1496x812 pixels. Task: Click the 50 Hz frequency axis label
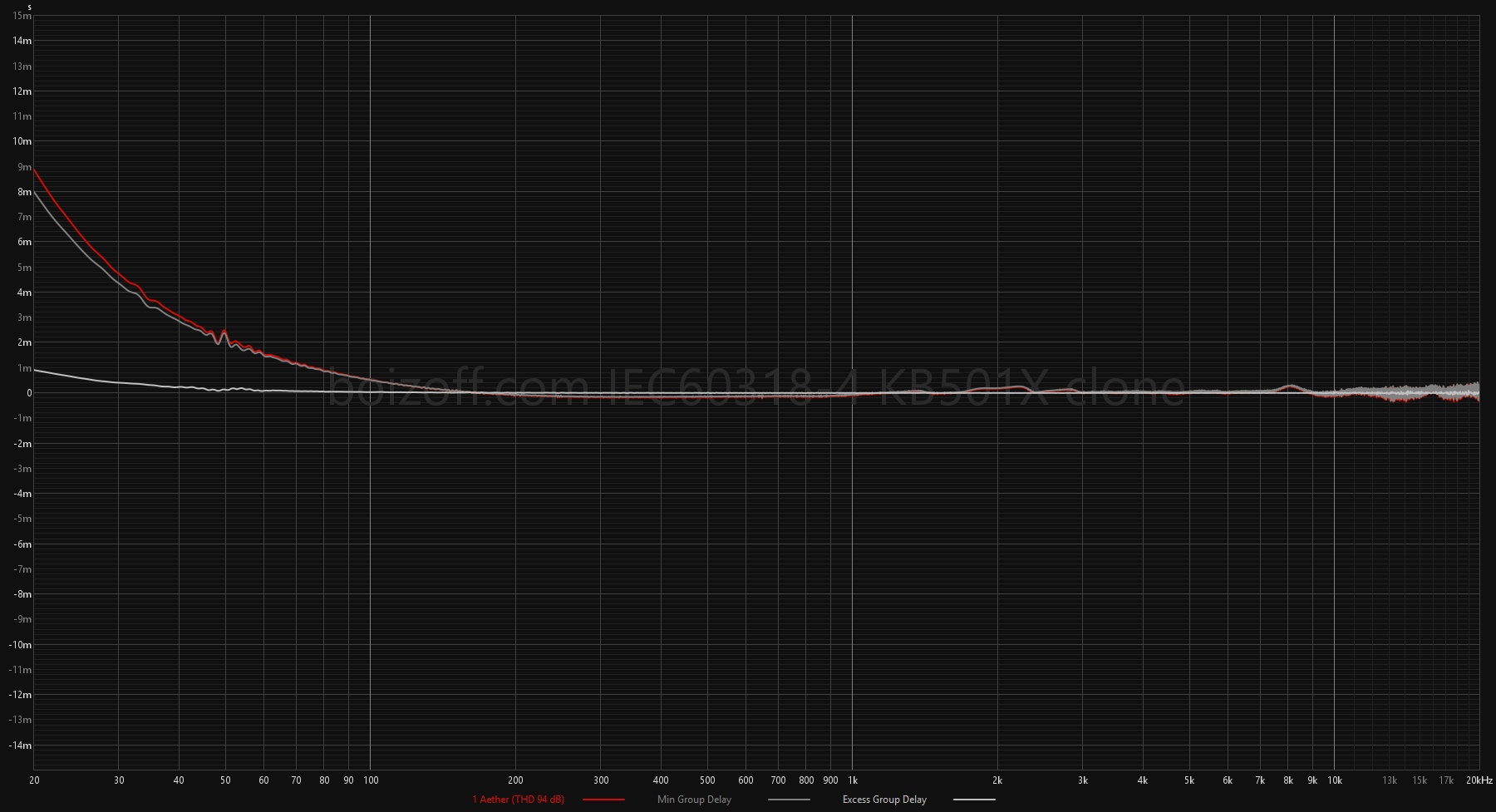point(225,780)
